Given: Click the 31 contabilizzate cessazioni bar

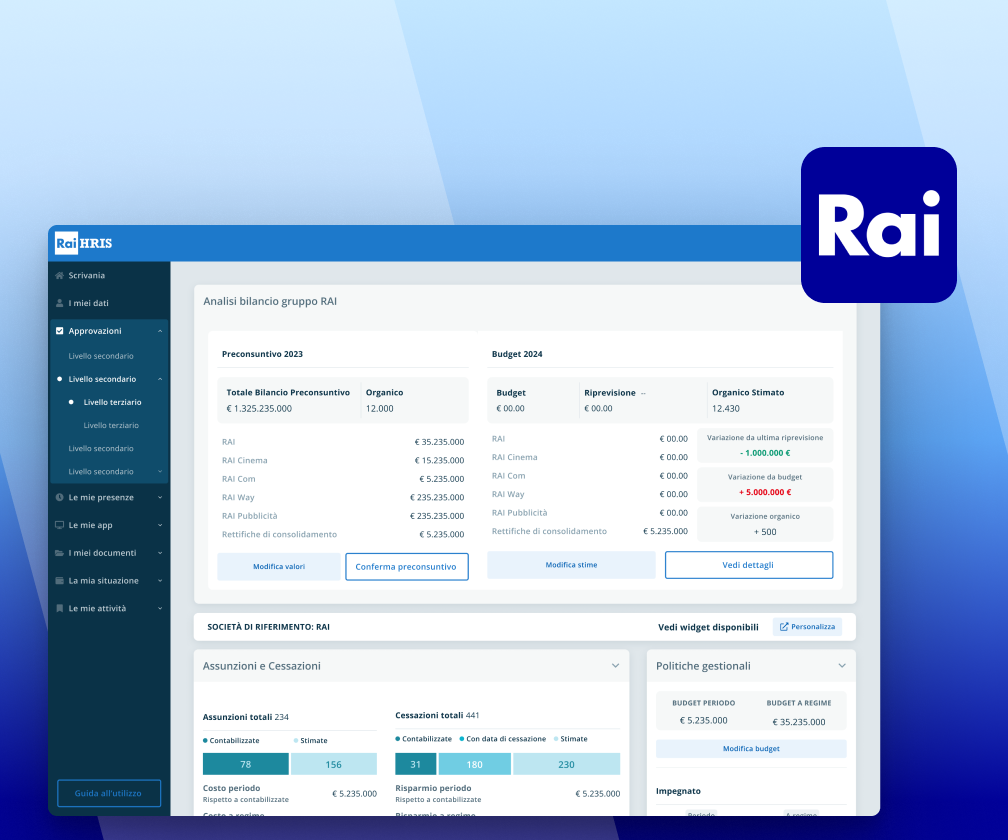Looking at the screenshot, I should point(415,764).
